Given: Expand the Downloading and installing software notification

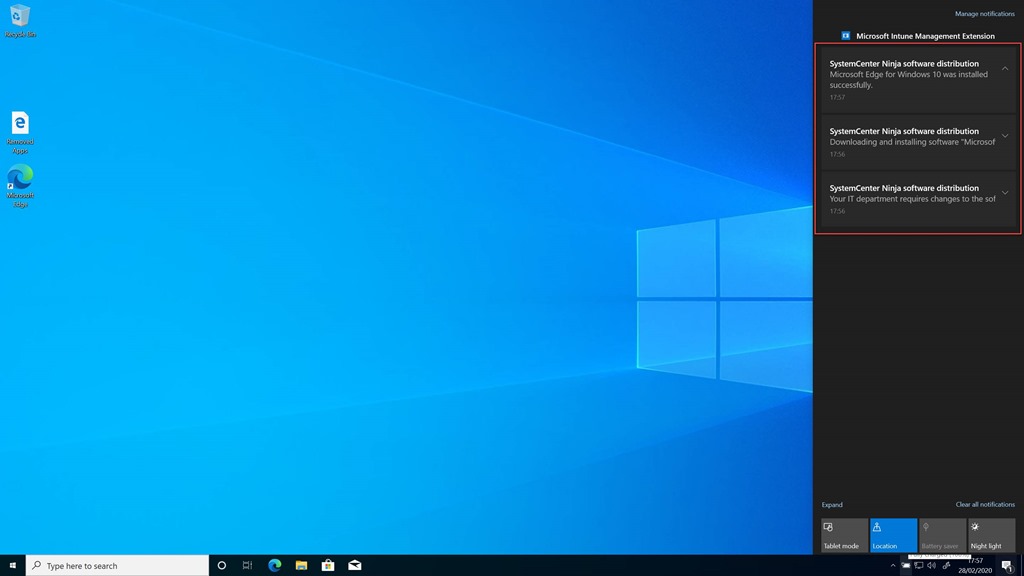Looking at the screenshot, I should pyautogui.click(x=1005, y=136).
